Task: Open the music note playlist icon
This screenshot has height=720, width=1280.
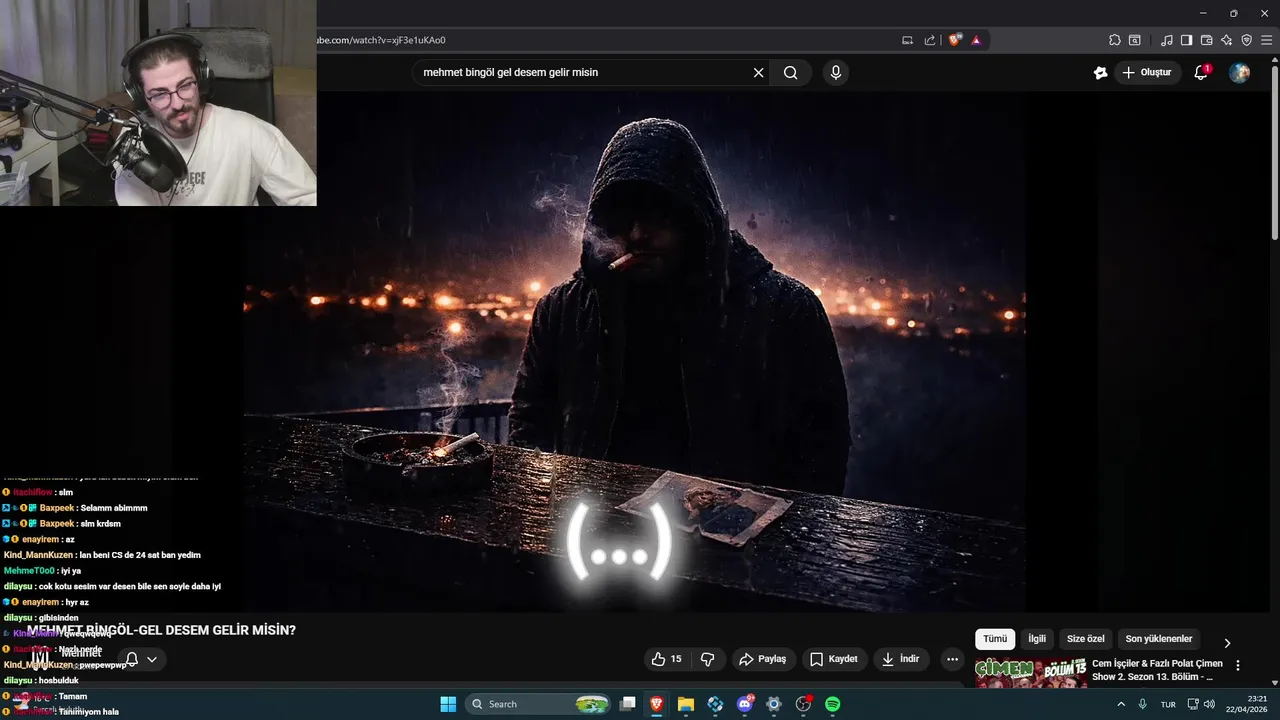Action: point(1167,40)
